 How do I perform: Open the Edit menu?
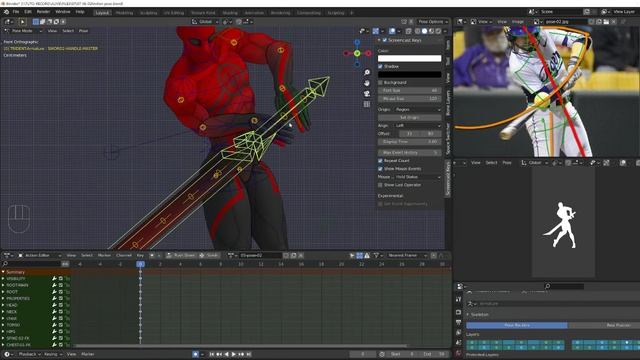pyautogui.click(x=28, y=12)
